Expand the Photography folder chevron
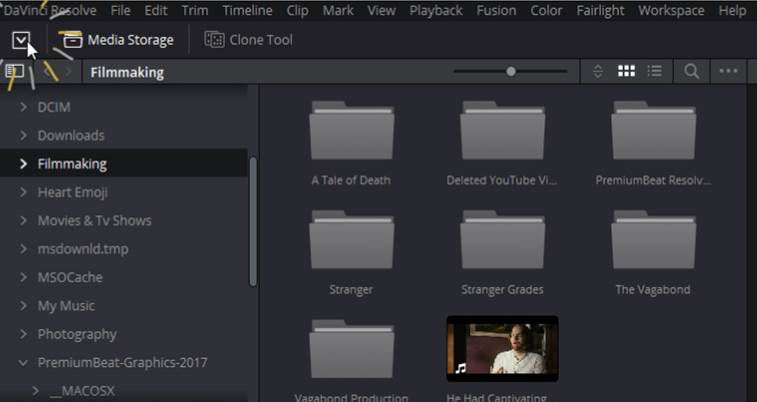The width and height of the screenshot is (757, 402). click(x=23, y=334)
